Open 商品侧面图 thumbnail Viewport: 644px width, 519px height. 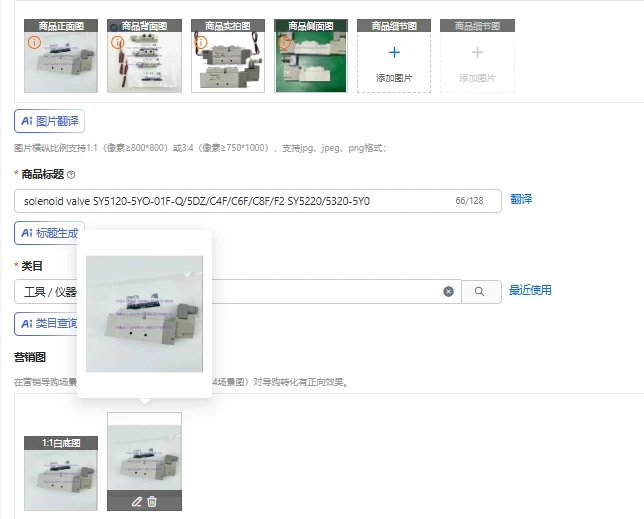pyautogui.click(x=311, y=56)
